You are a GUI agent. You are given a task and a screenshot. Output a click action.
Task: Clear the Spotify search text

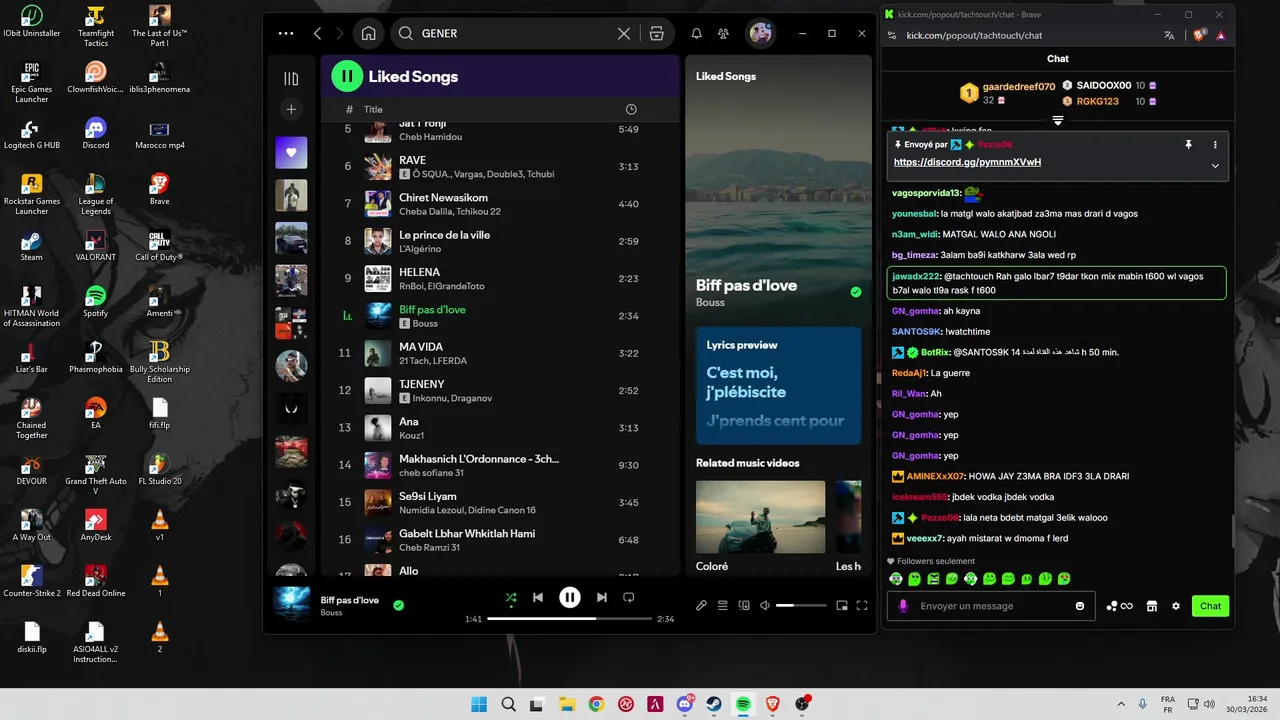pos(624,33)
